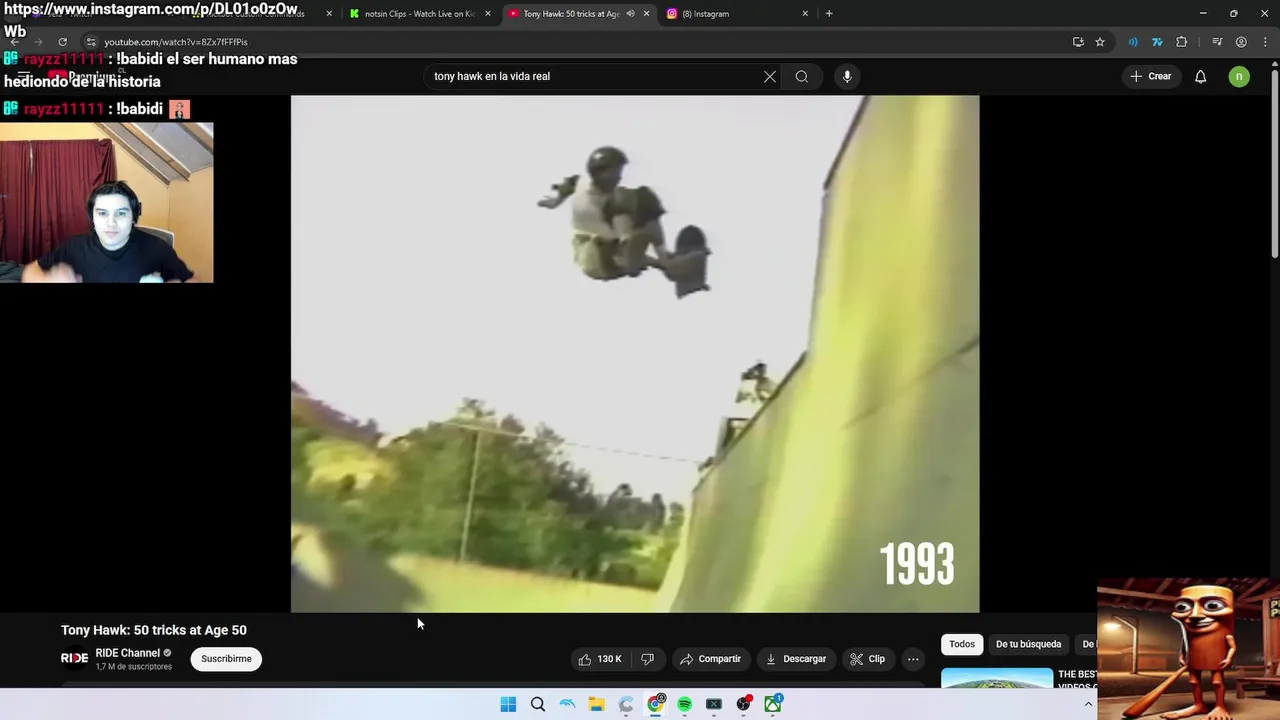Open the Xbox app in the taskbar
1280x720 pixels.
[773, 704]
